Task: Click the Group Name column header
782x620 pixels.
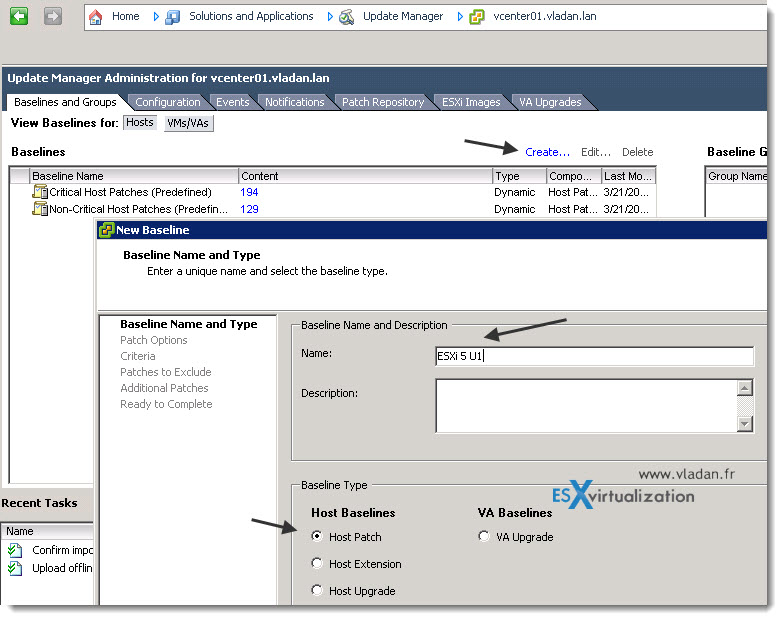Action: coord(737,176)
